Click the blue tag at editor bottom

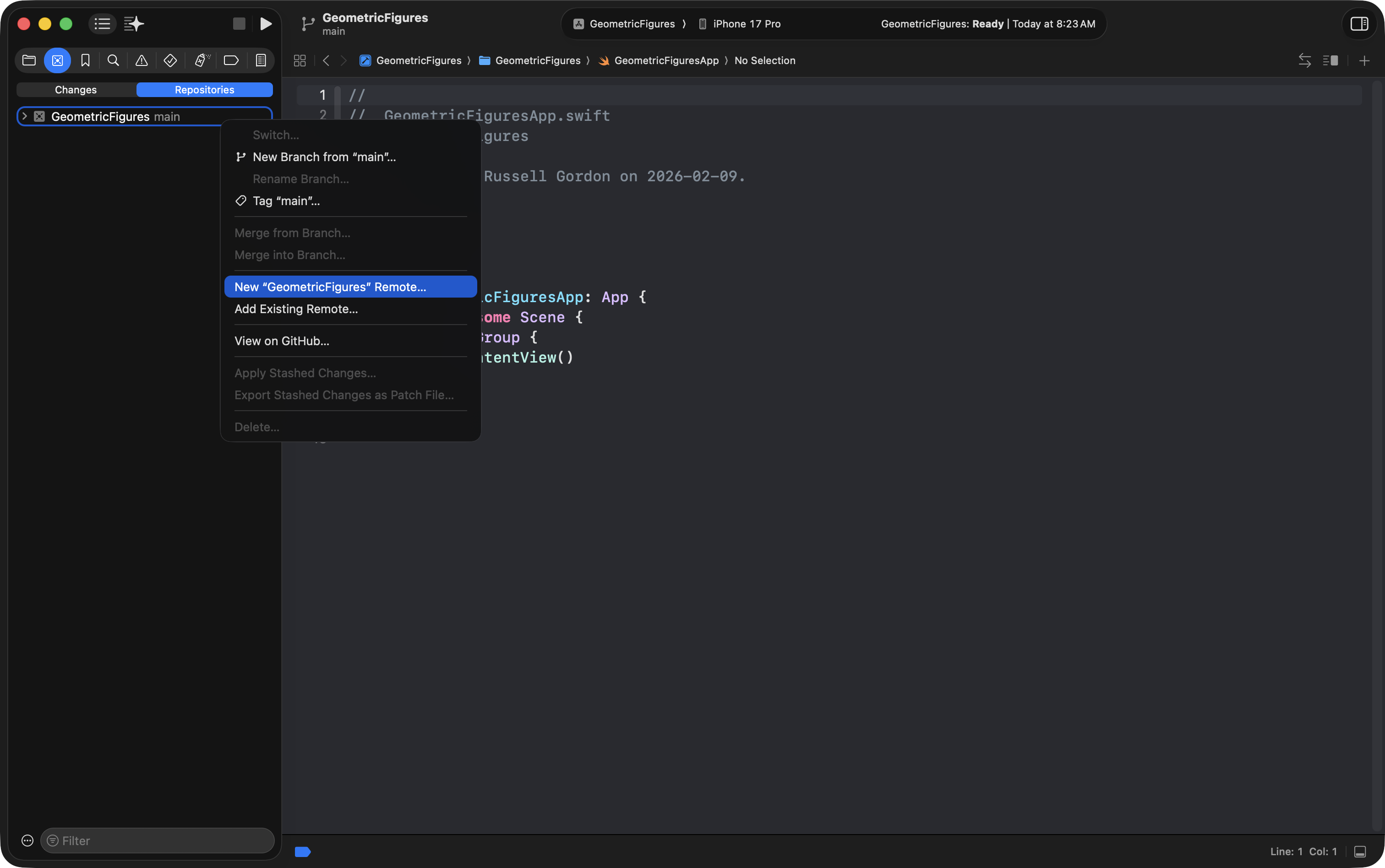(x=303, y=852)
